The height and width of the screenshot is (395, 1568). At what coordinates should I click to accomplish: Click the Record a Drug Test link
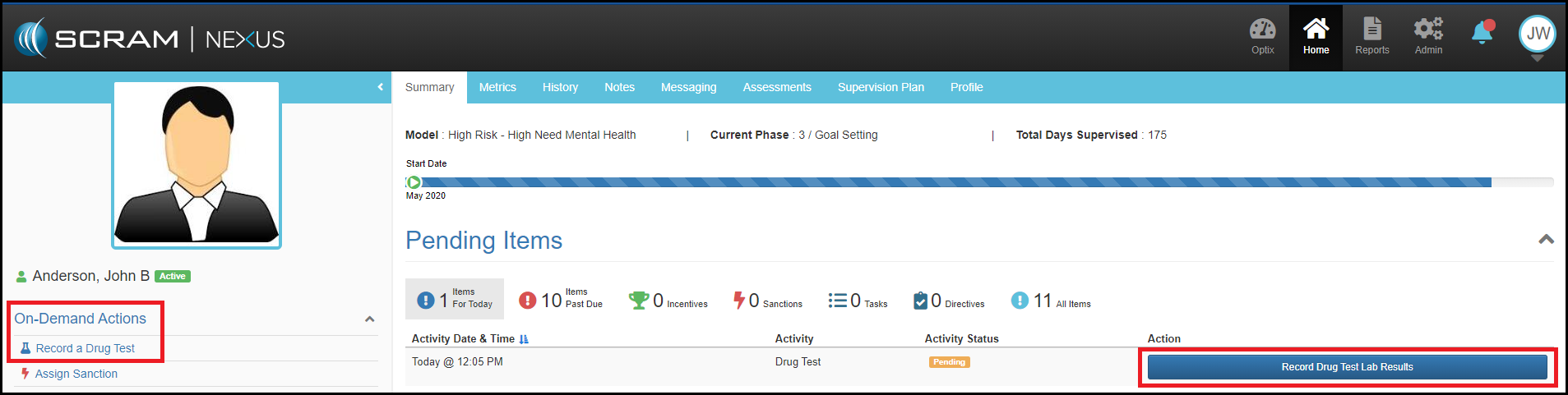(85, 348)
